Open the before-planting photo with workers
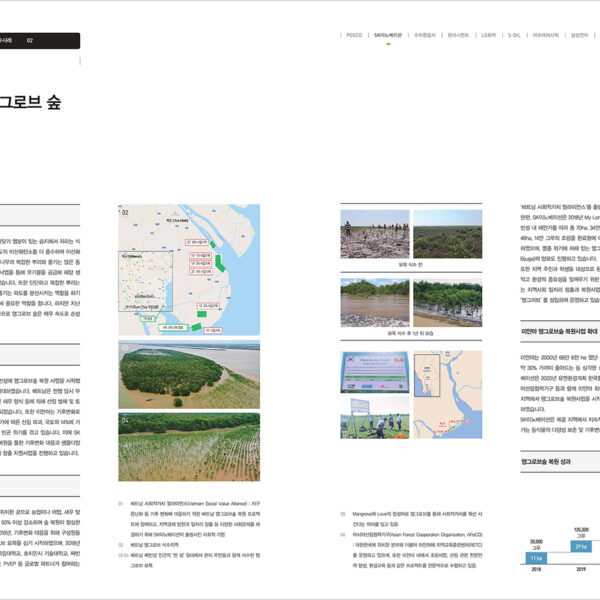The width and height of the screenshot is (600, 600). [375, 233]
